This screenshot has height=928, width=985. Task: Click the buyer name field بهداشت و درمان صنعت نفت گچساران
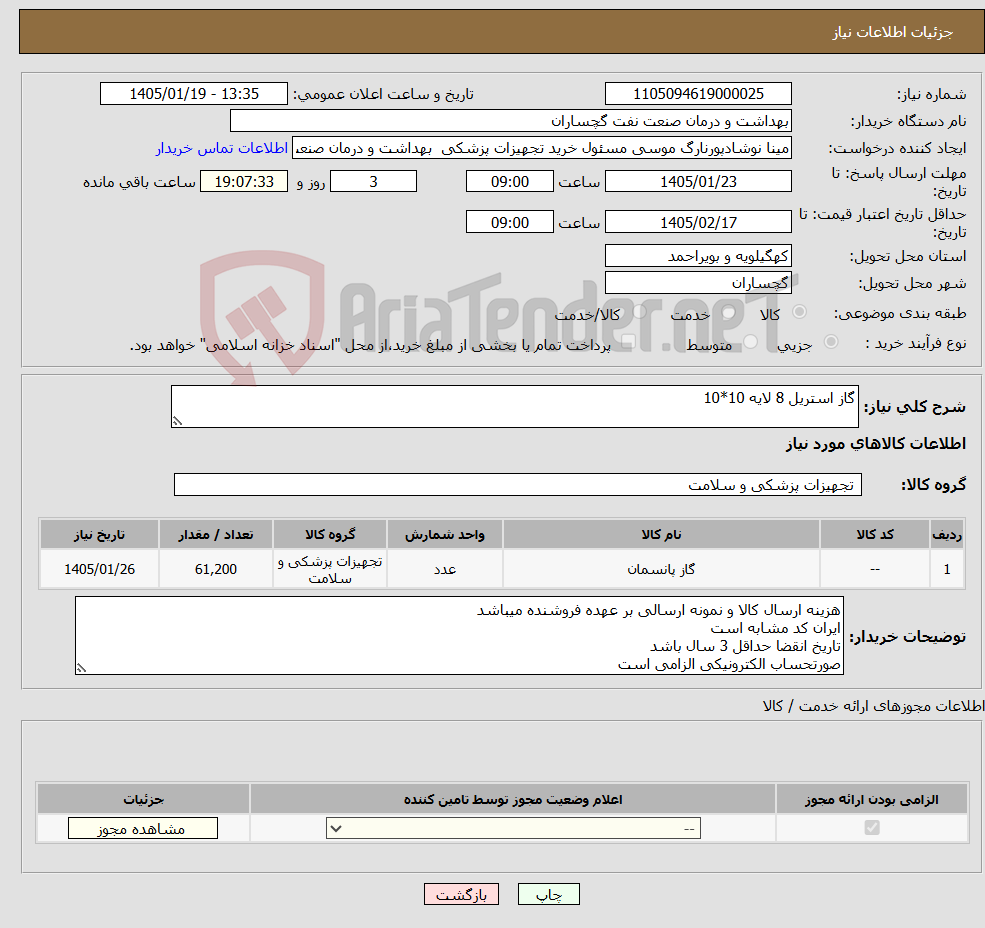[x=510, y=121]
